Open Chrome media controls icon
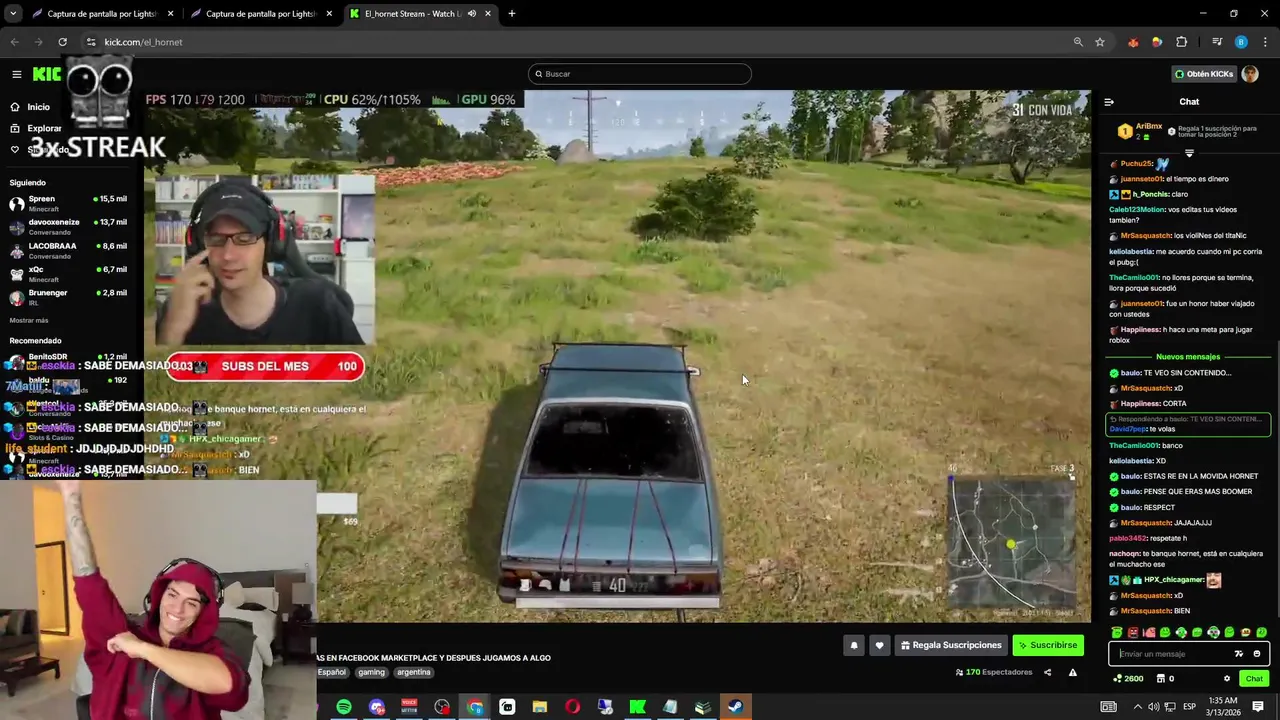Image resolution: width=1280 pixels, height=720 pixels. [1217, 42]
